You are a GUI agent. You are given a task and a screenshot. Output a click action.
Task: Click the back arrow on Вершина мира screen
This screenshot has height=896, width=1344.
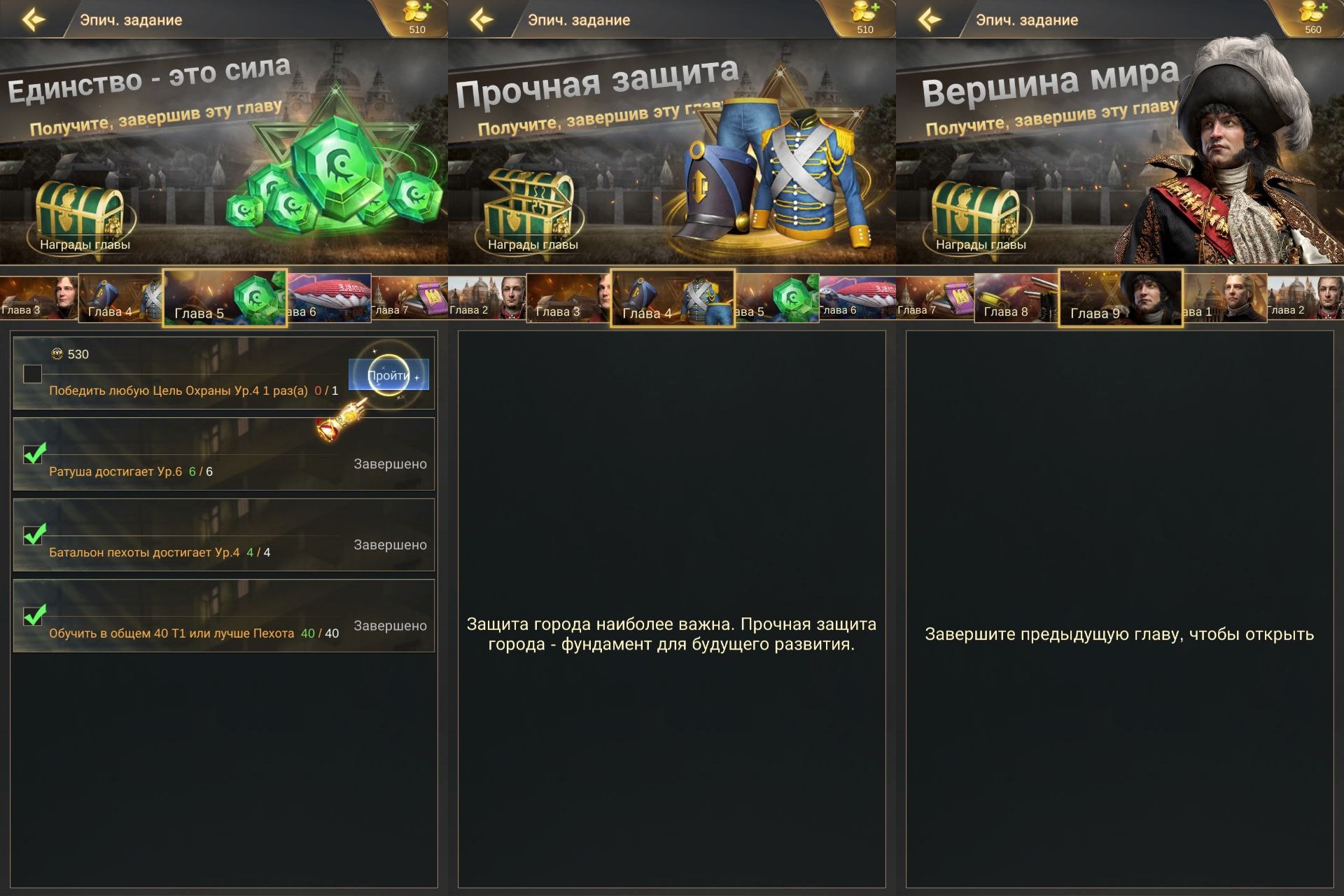point(929,20)
